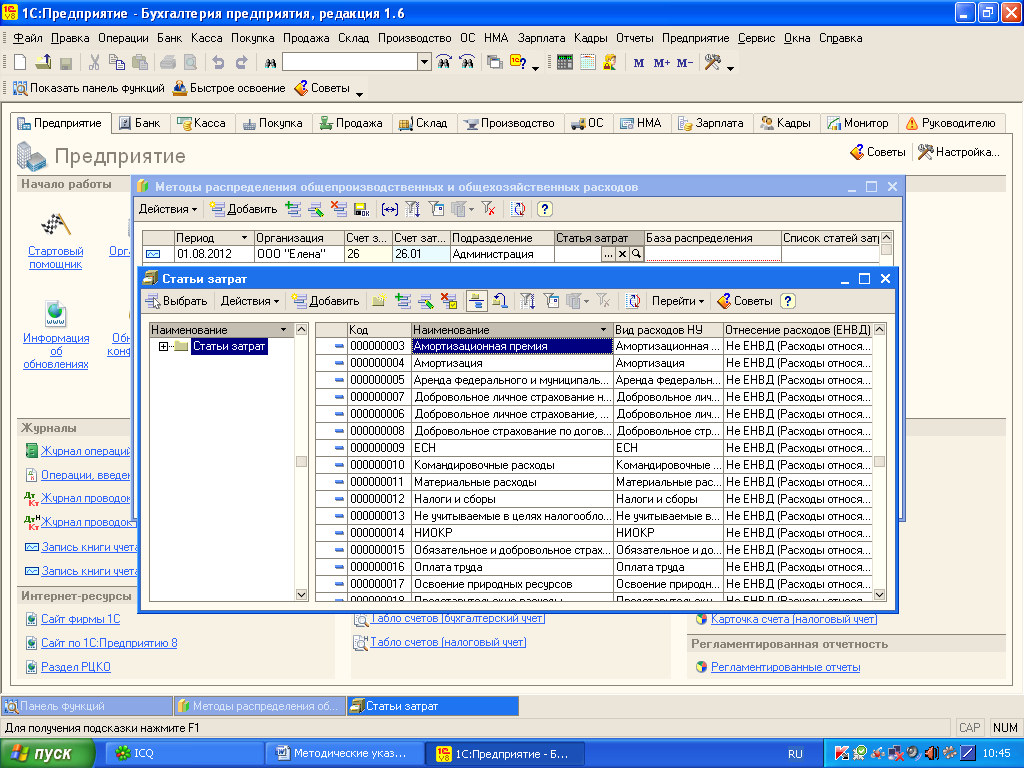This screenshot has height=768, width=1024.
Task: Switch to the Склад tab
Action: 423,123
